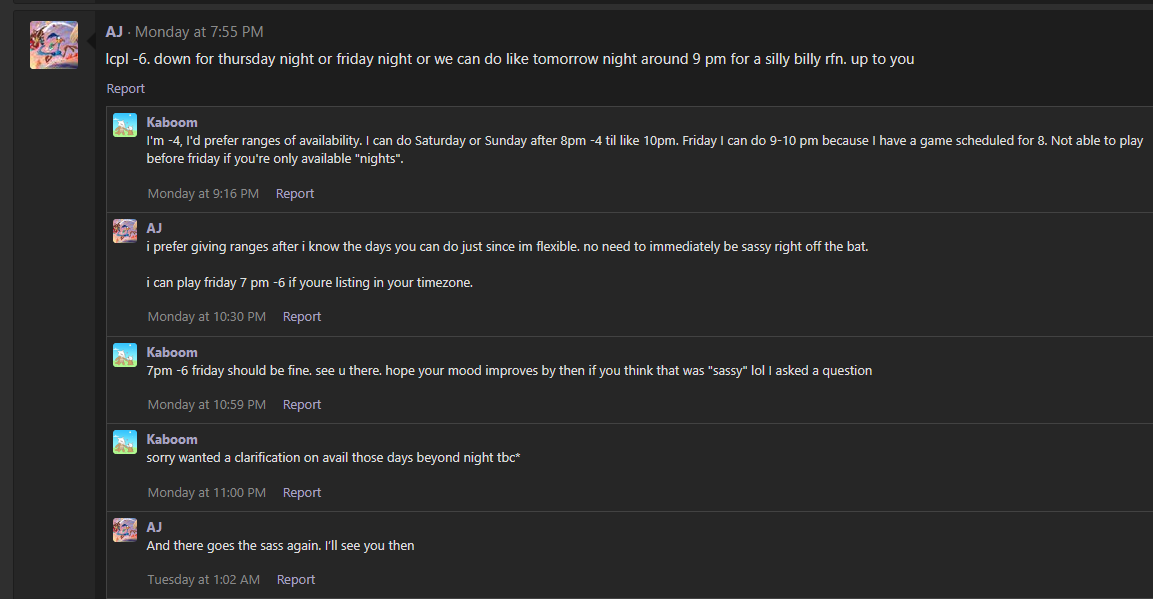Click Kaboom's avatar on first reply

(x=125, y=125)
